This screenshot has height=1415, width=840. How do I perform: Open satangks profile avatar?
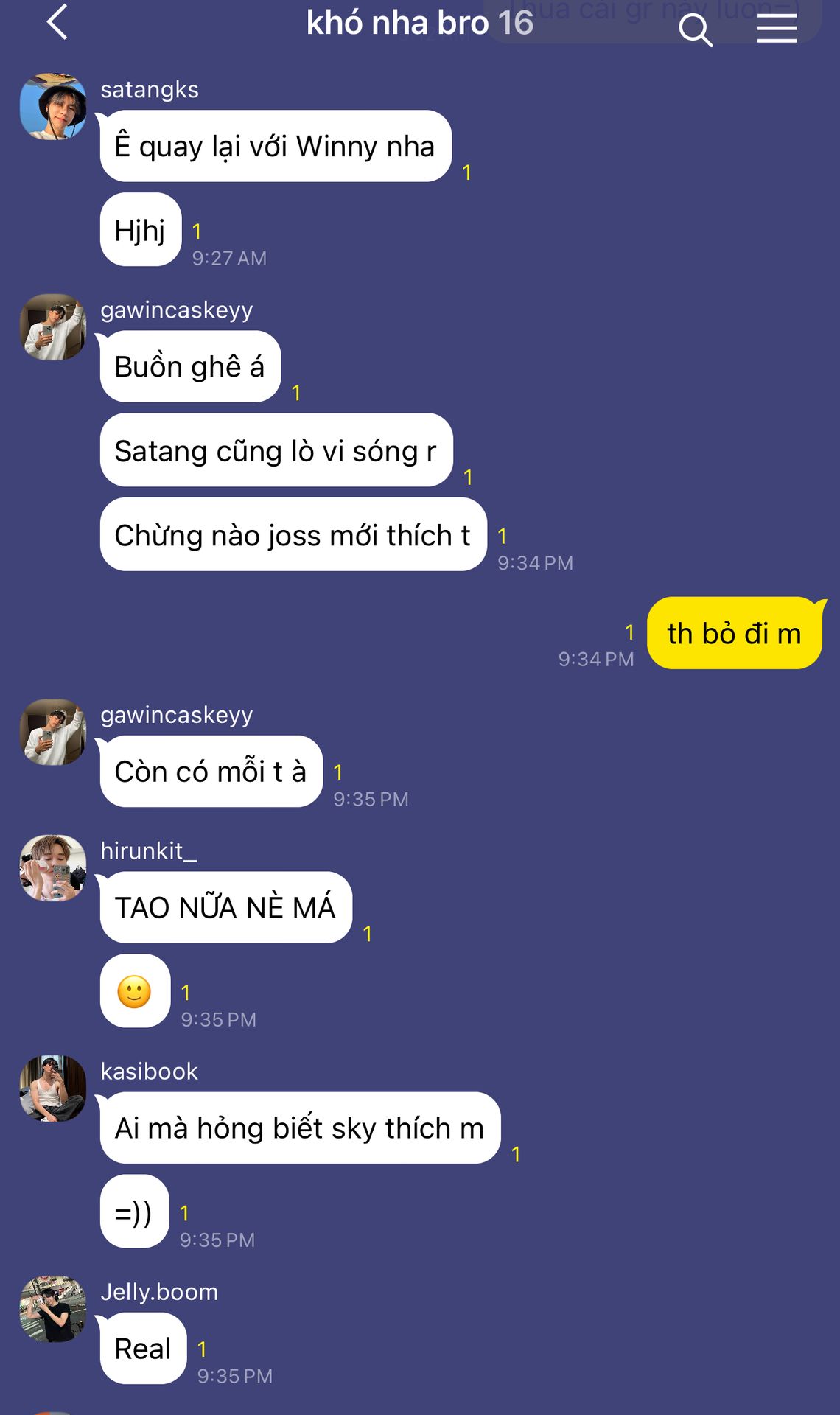coord(53,106)
